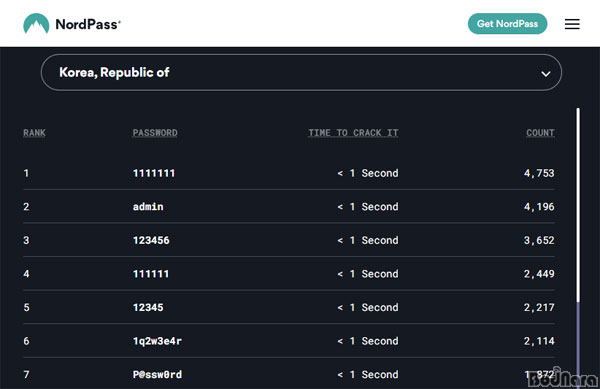Click the 2,449 count value
600x389 pixels.
tap(539, 274)
